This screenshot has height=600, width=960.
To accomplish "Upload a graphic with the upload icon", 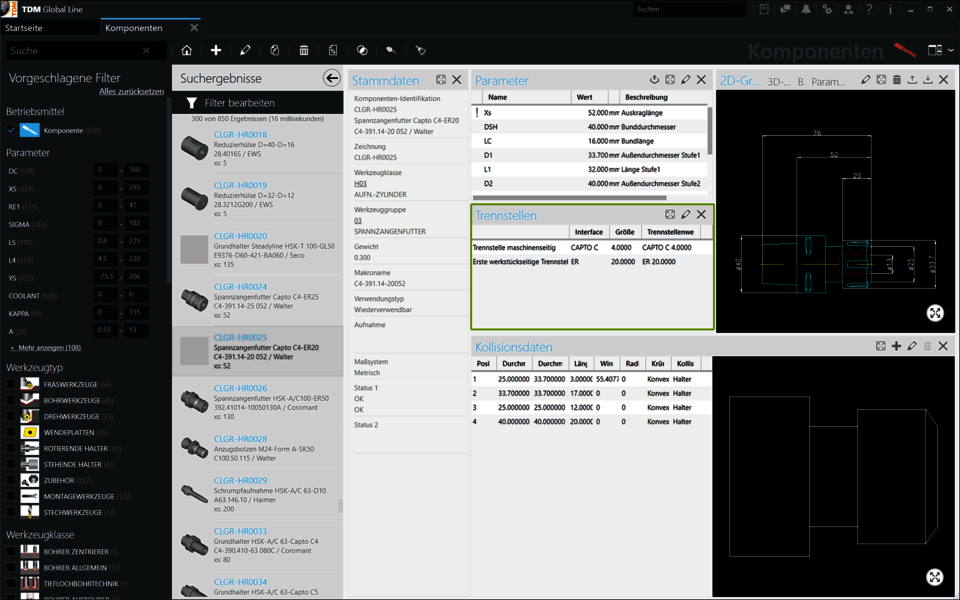I will tap(912, 80).
